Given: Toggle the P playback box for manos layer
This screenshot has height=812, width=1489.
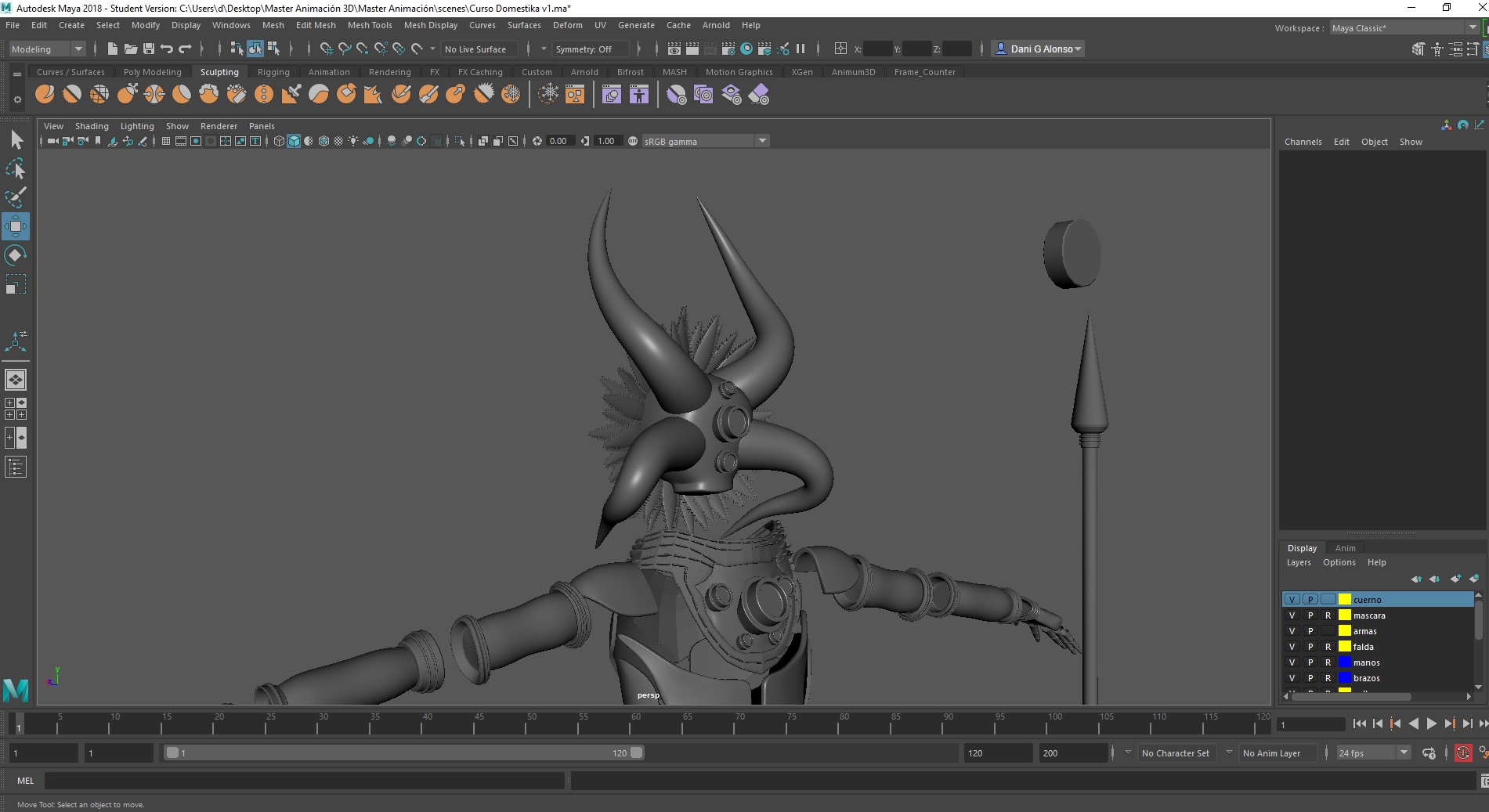Looking at the screenshot, I should [x=1310, y=662].
